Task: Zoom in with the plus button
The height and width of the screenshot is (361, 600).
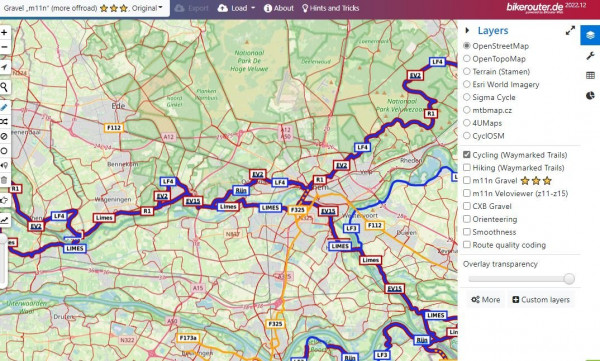Action: click(x=4, y=33)
